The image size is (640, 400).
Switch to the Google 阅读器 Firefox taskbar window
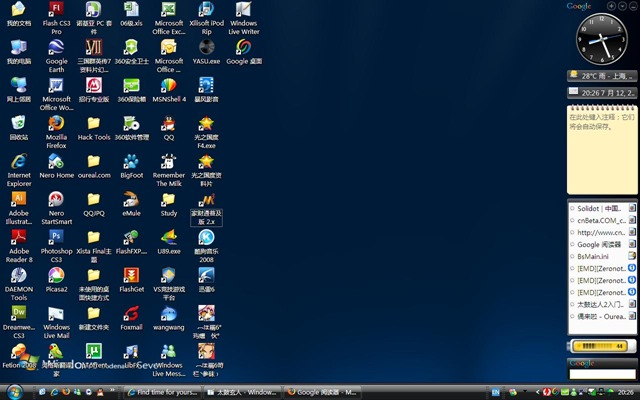[322, 392]
